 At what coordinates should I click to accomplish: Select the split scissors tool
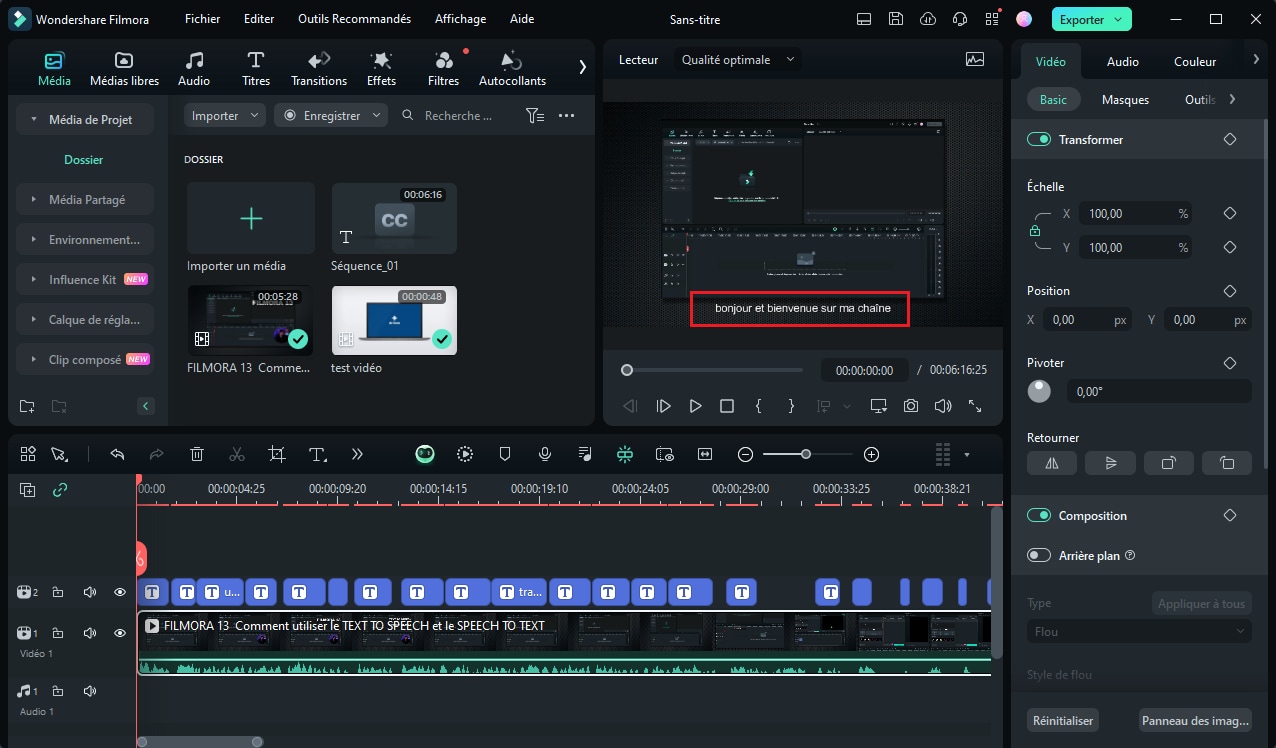pyautogui.click(x=237, y=454)
